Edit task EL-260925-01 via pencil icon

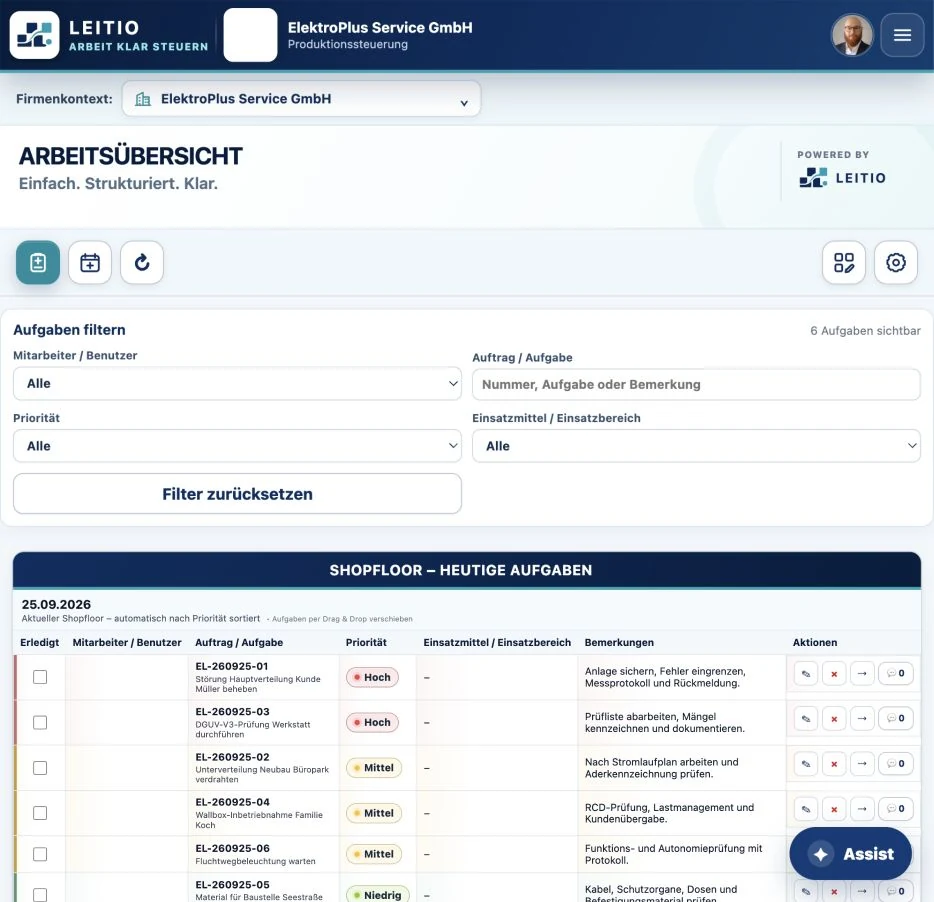click(805, 673)
